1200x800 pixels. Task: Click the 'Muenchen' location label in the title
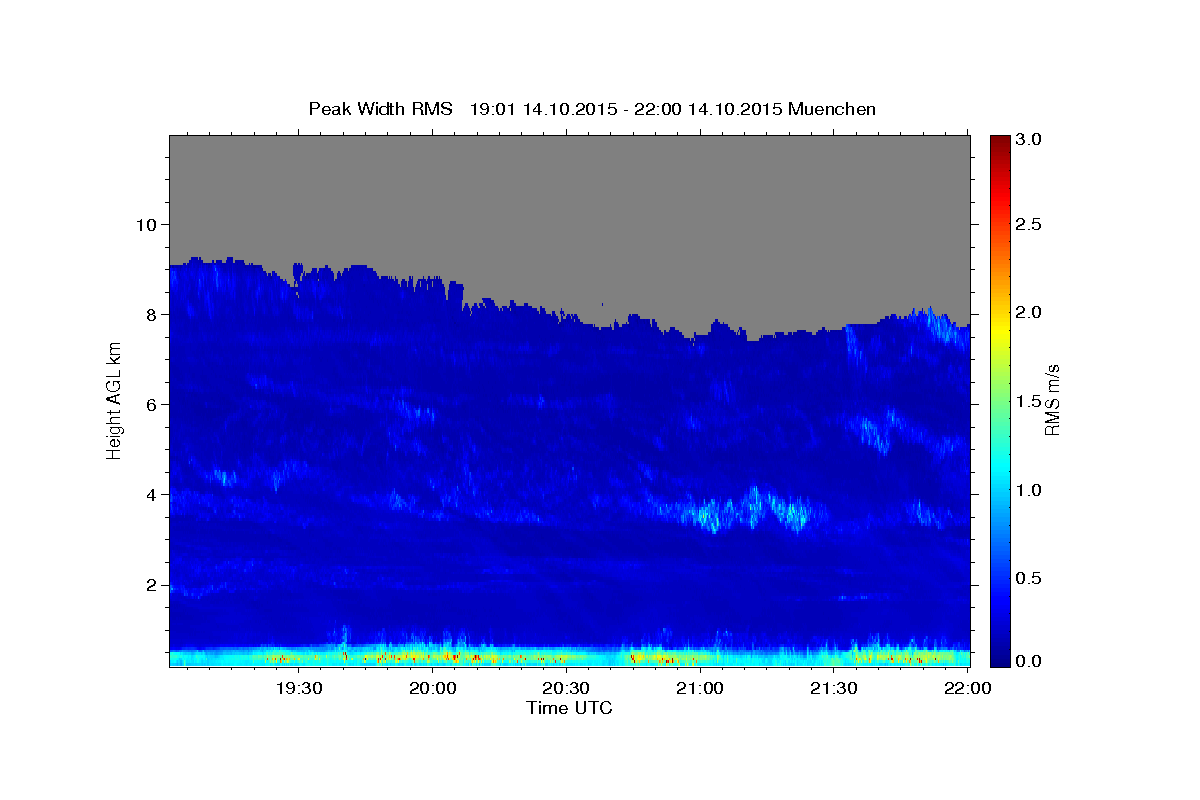(x=832, y=109)
